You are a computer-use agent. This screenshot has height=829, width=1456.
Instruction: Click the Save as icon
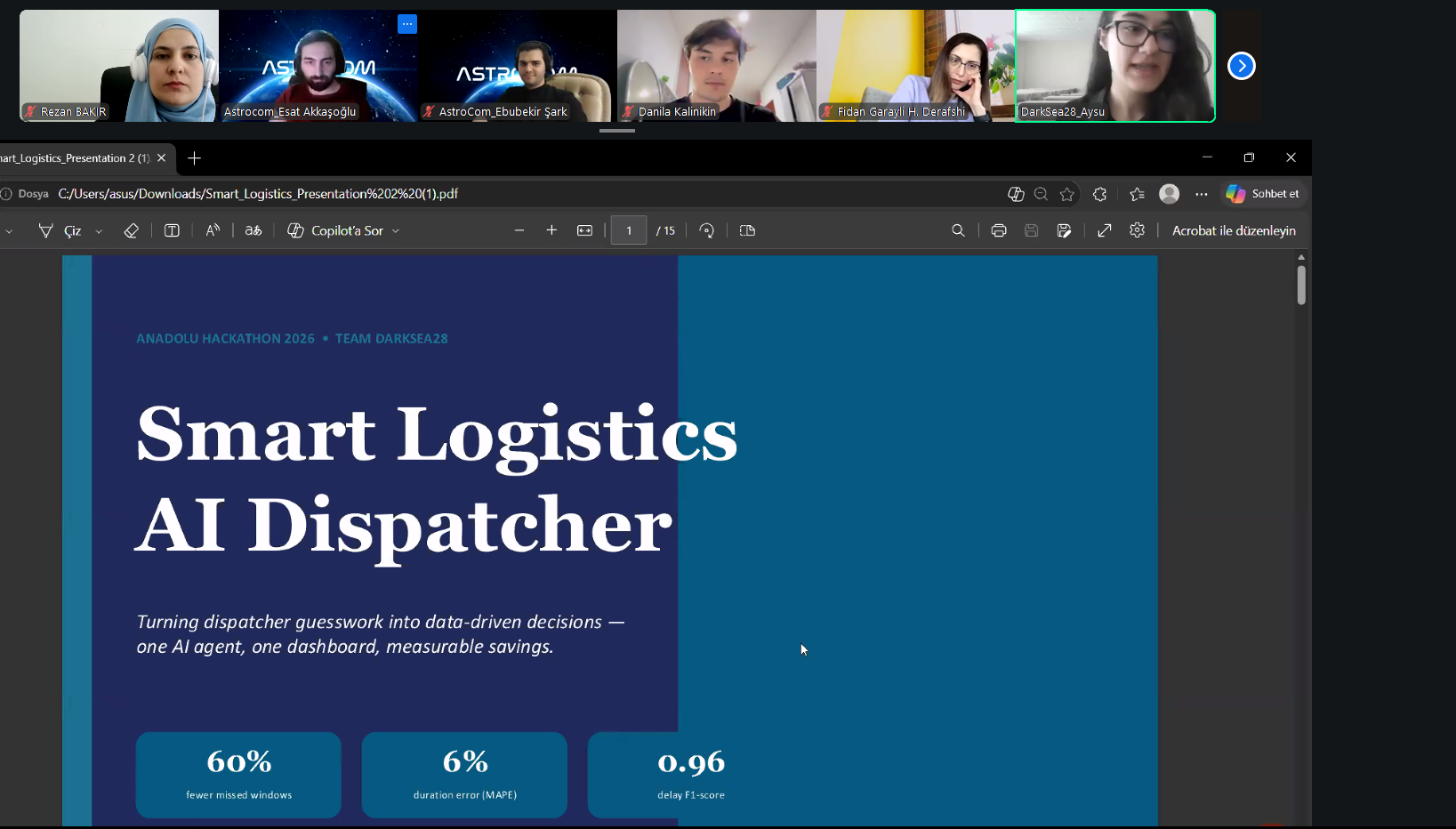[x=1064, y=230]
